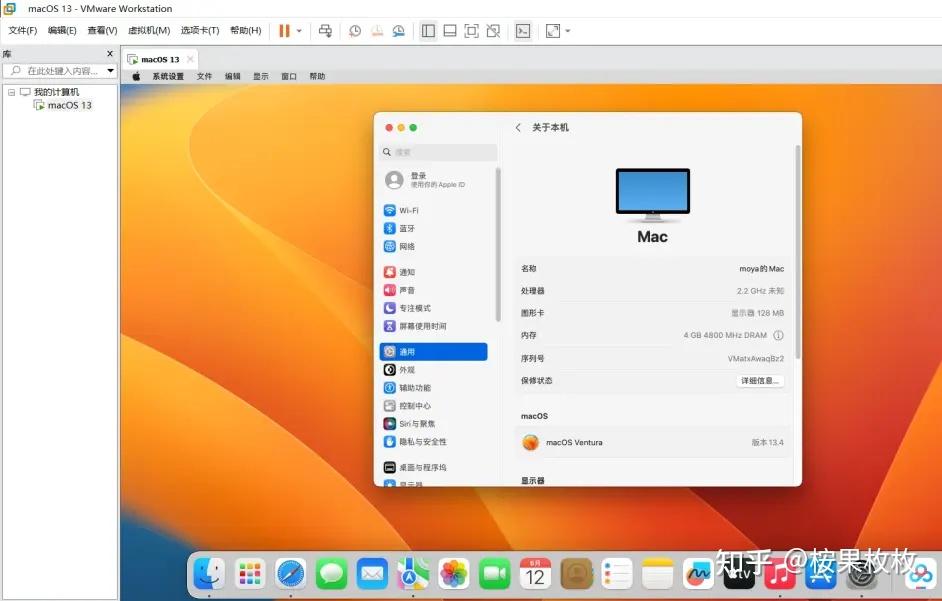Screen dimensions: 942x601
Task: Pause the virtual machine from the toolbar
Action: point(284,31)
